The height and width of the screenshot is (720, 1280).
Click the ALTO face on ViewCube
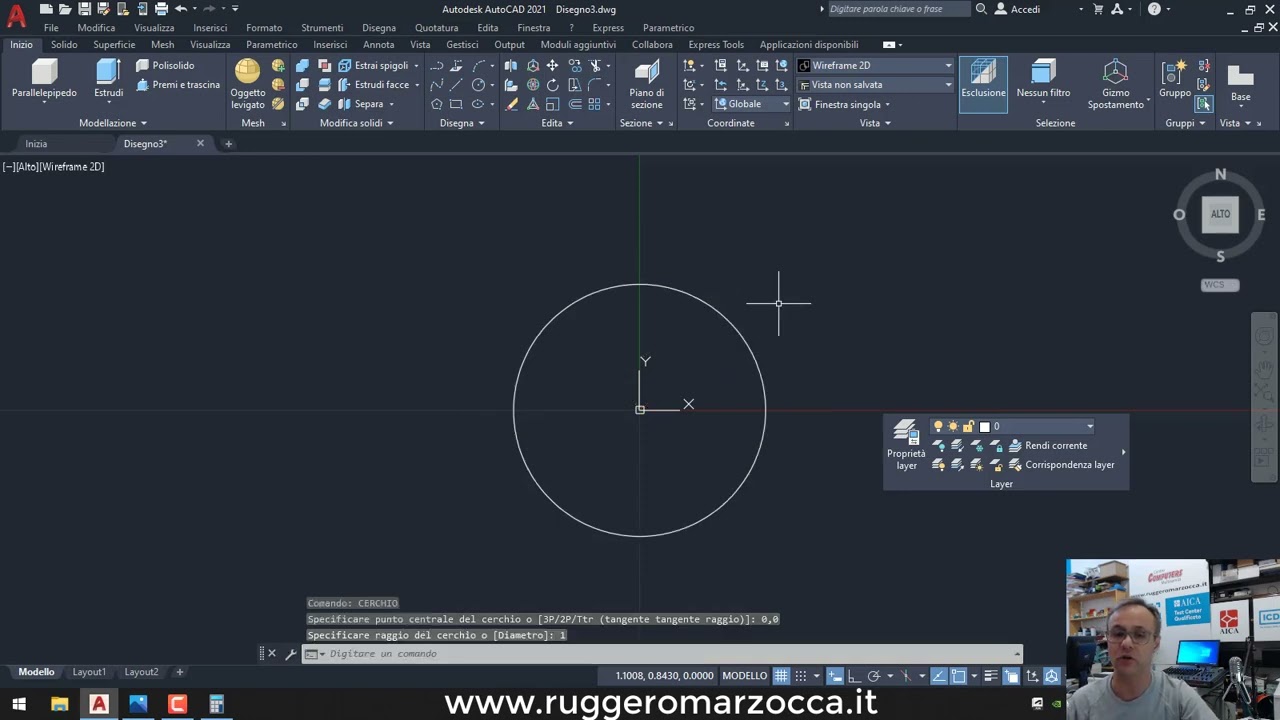tap(1220, 214)
